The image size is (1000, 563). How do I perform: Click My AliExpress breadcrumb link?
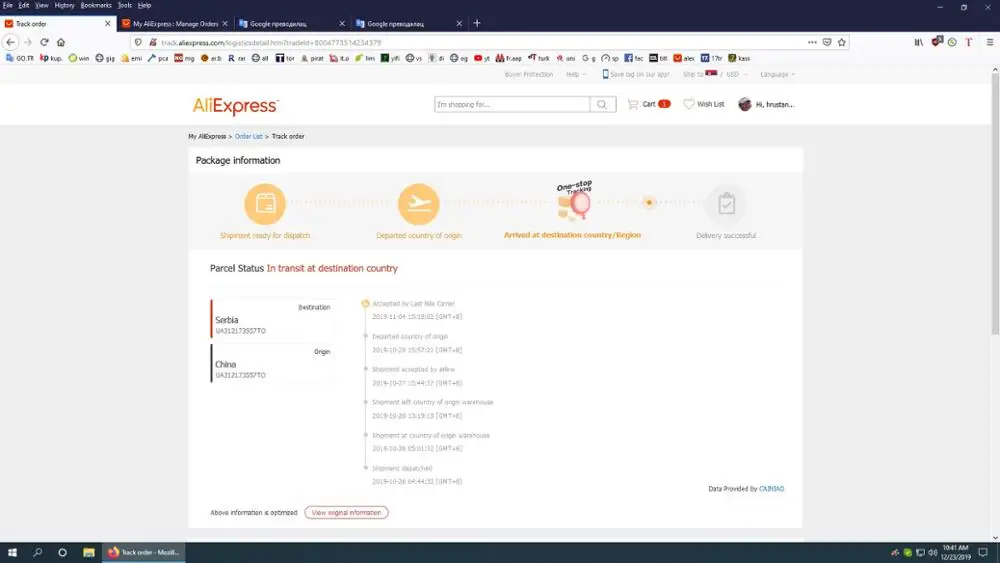[x=207, y=136]
